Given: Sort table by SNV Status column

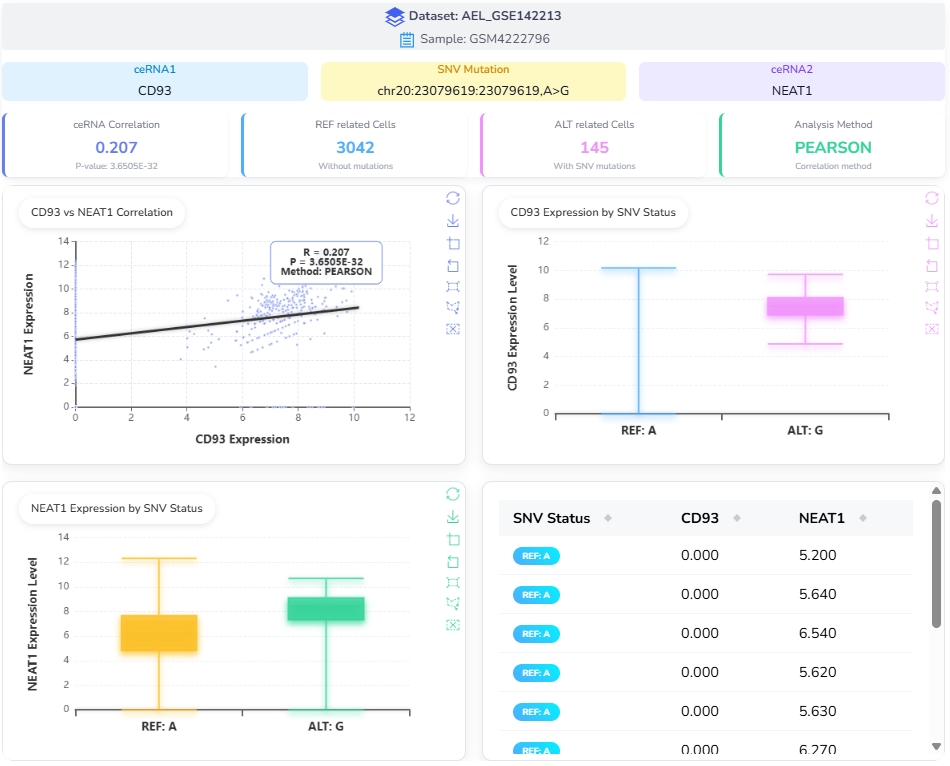Looking at the screenshot, I should (608, 518).
